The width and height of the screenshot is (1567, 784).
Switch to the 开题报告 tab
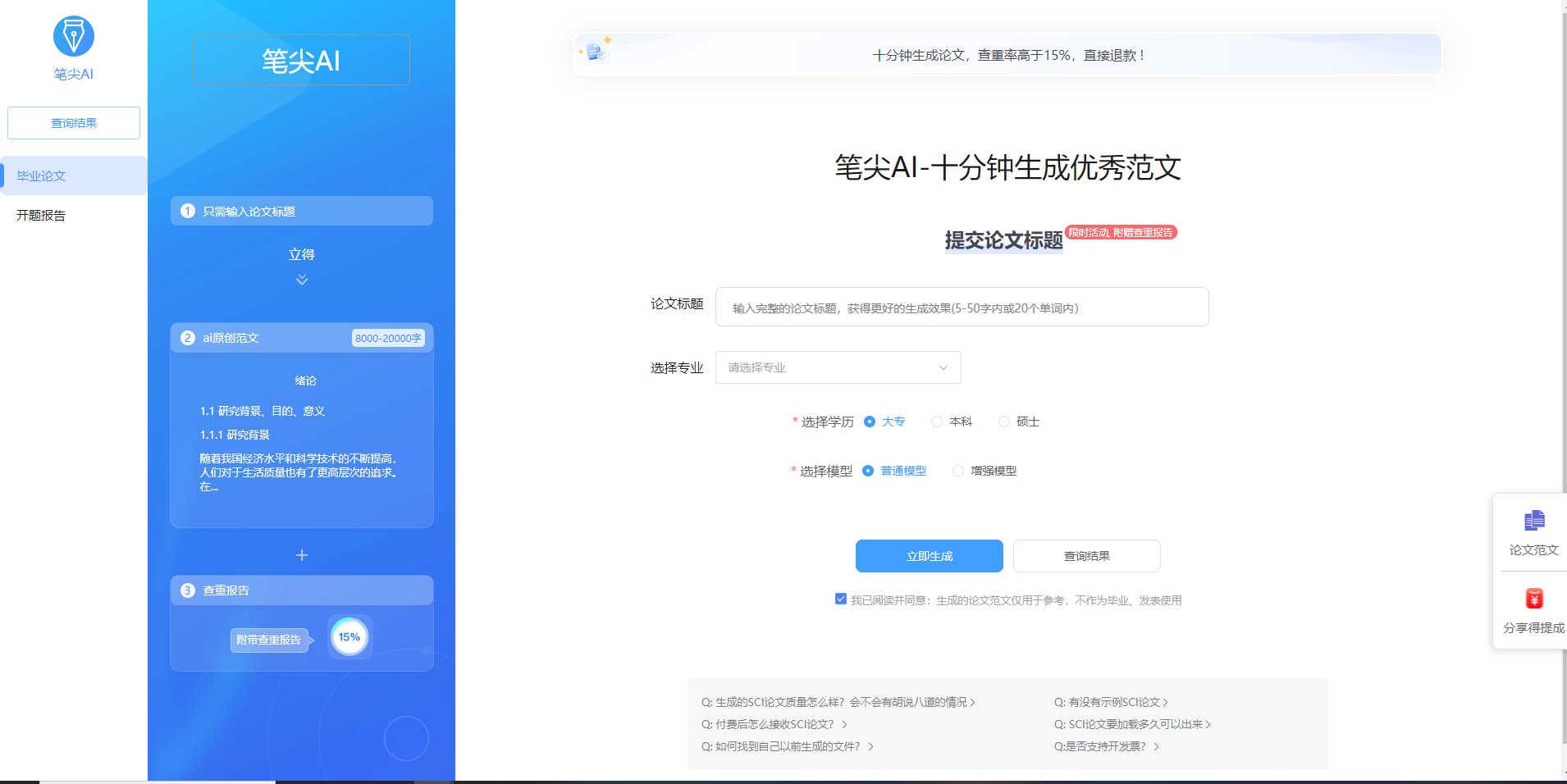pos(41,215)
